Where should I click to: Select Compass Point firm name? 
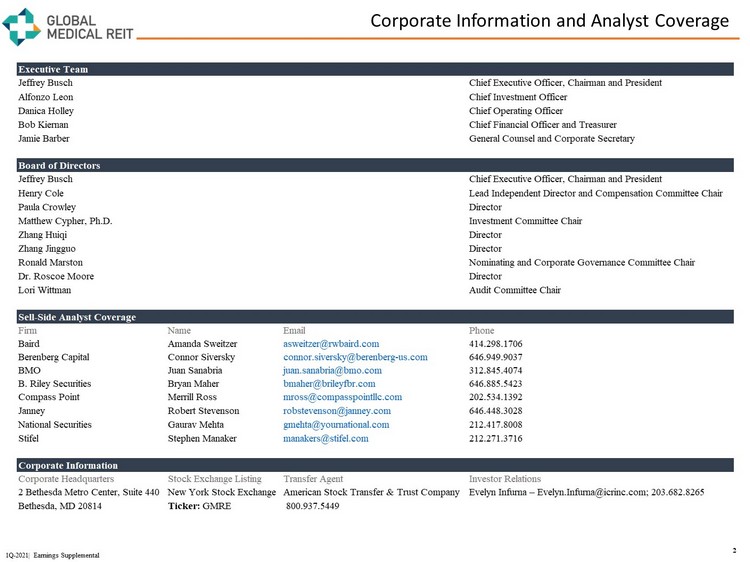49,397
